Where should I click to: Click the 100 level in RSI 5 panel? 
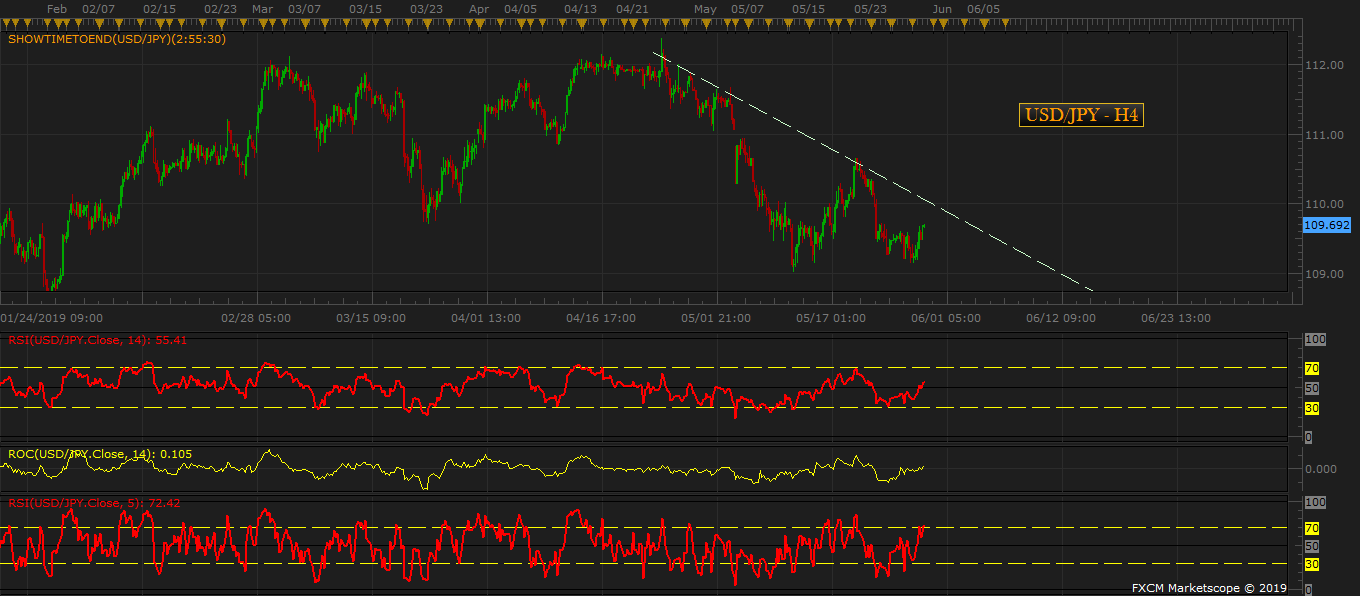(1315, 503)
